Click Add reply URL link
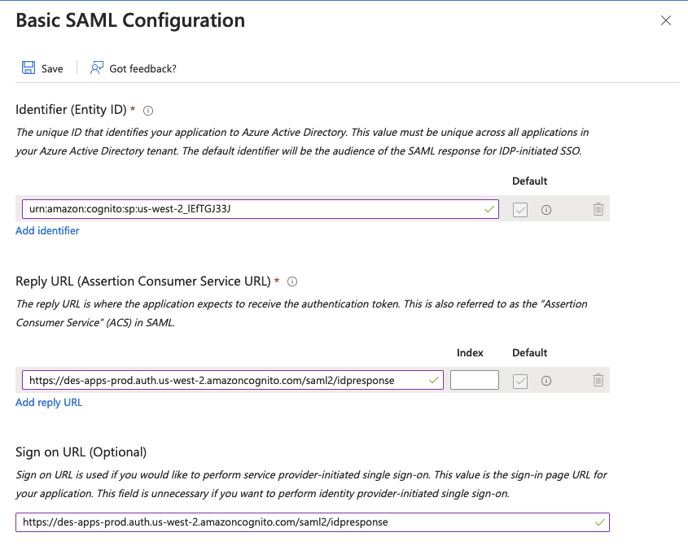688x550 pixels. point(49,402)
